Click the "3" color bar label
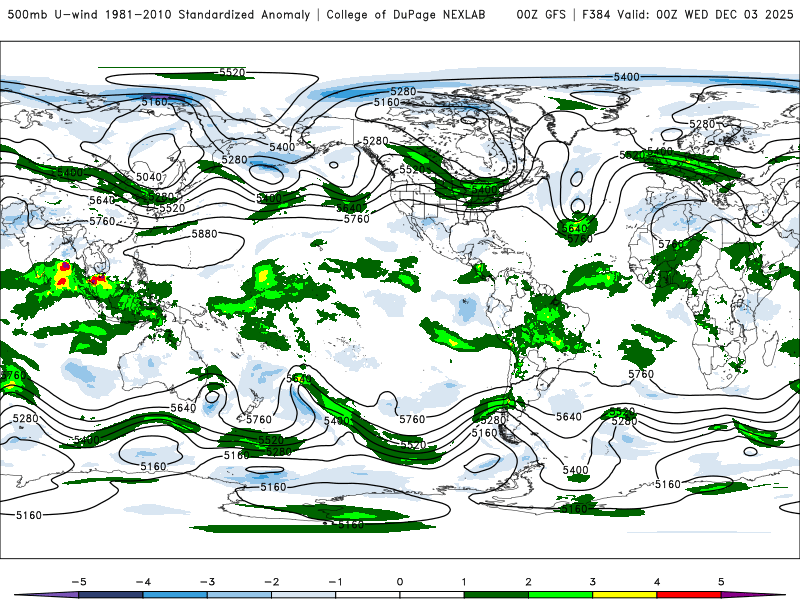Screen dimensions: 800x600 click(592, 582)
